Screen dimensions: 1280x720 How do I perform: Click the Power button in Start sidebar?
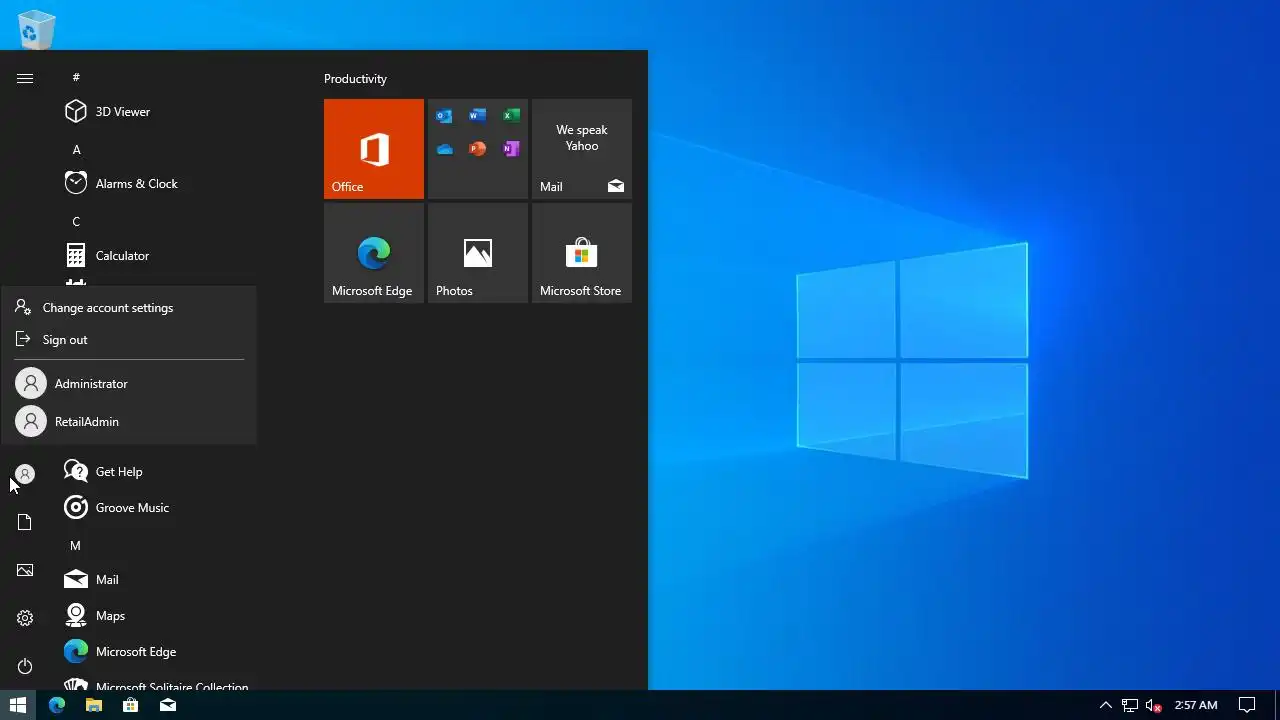25,666
